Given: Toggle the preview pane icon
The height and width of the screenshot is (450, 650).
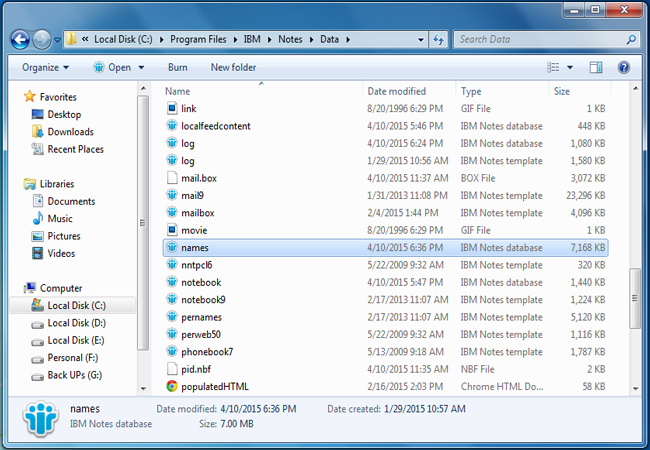Looking at the screenshot, I should [596, 67].
